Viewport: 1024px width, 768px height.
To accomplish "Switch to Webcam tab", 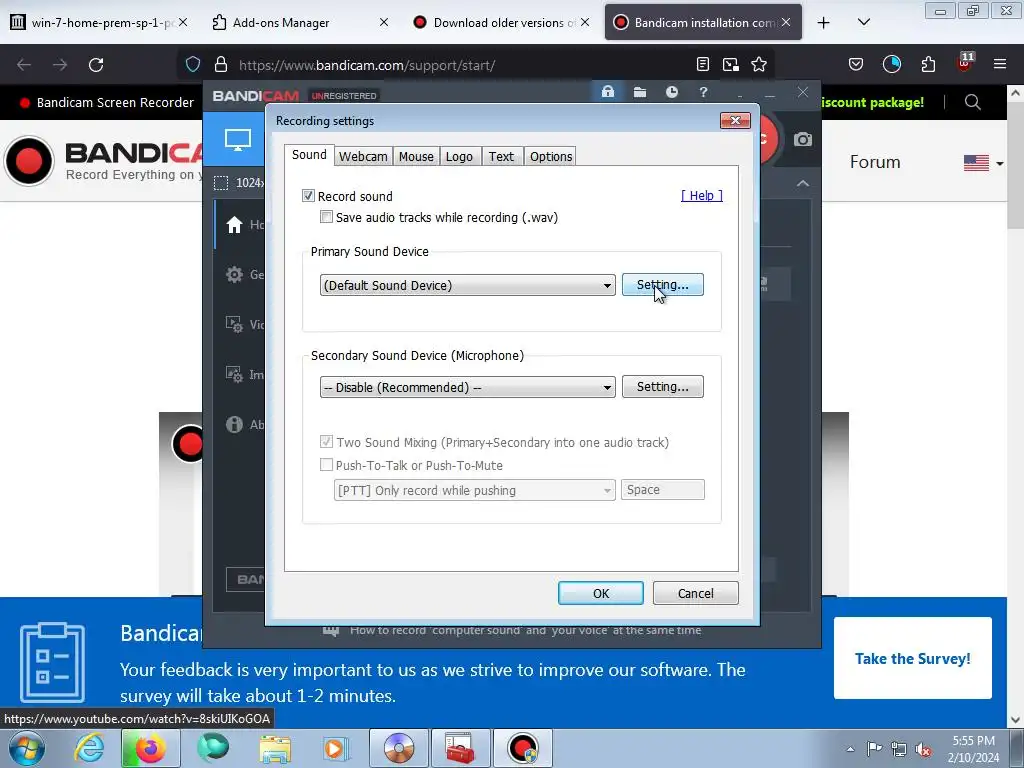I will point(363,157).
